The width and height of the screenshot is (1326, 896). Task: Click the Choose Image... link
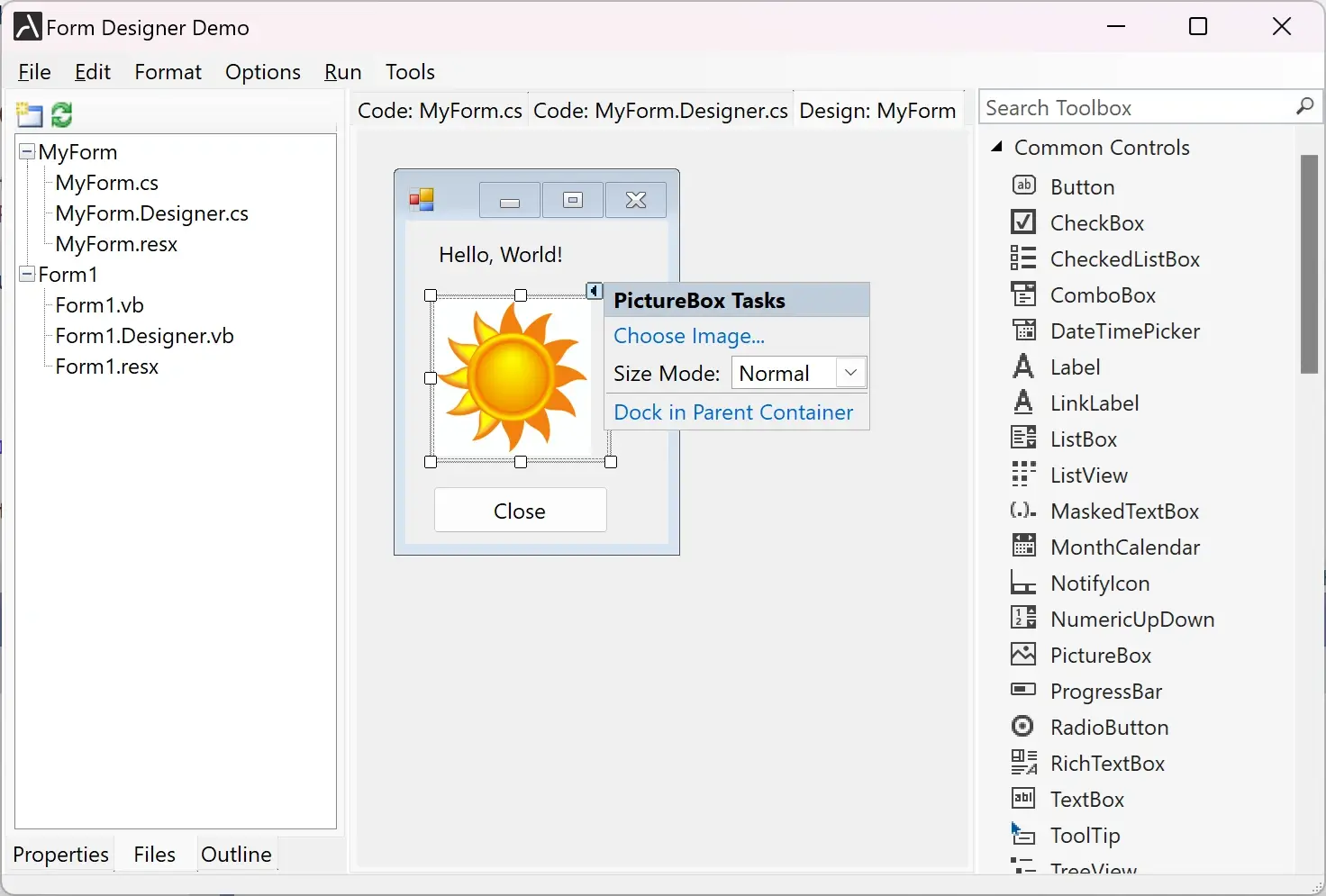pos(689,336)
